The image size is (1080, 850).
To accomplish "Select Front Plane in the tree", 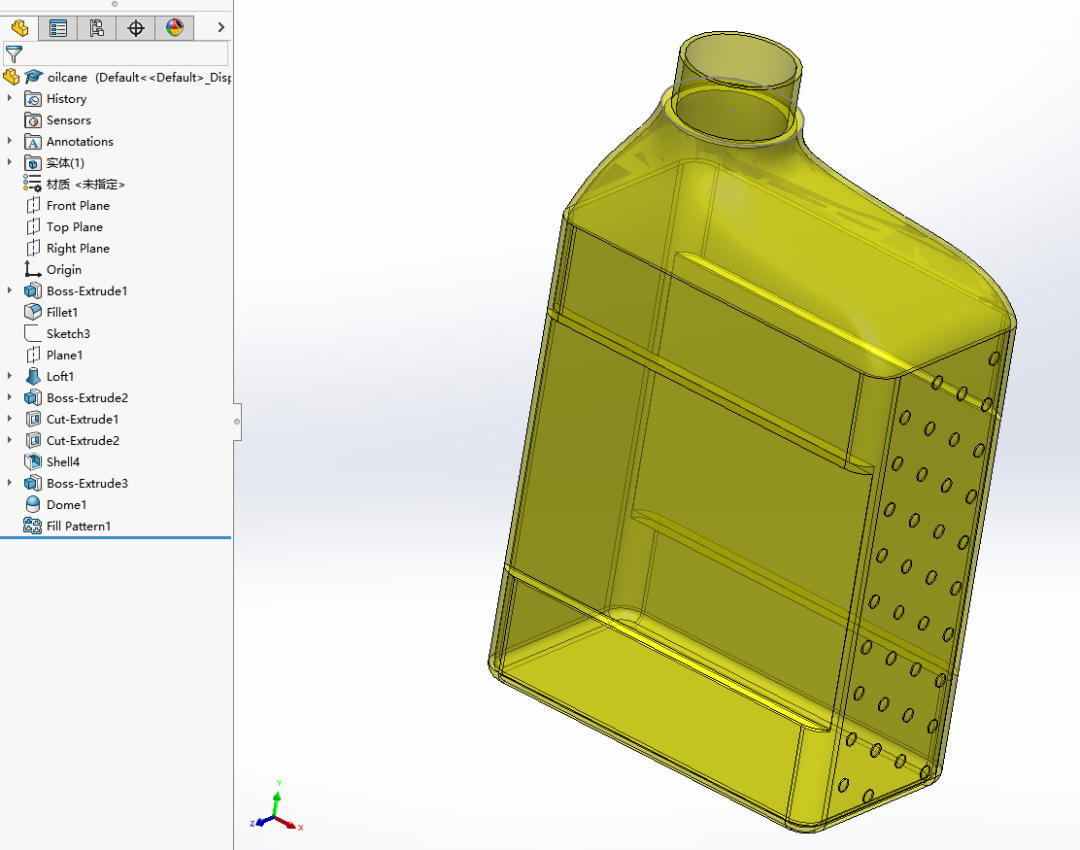I will 77,205.
